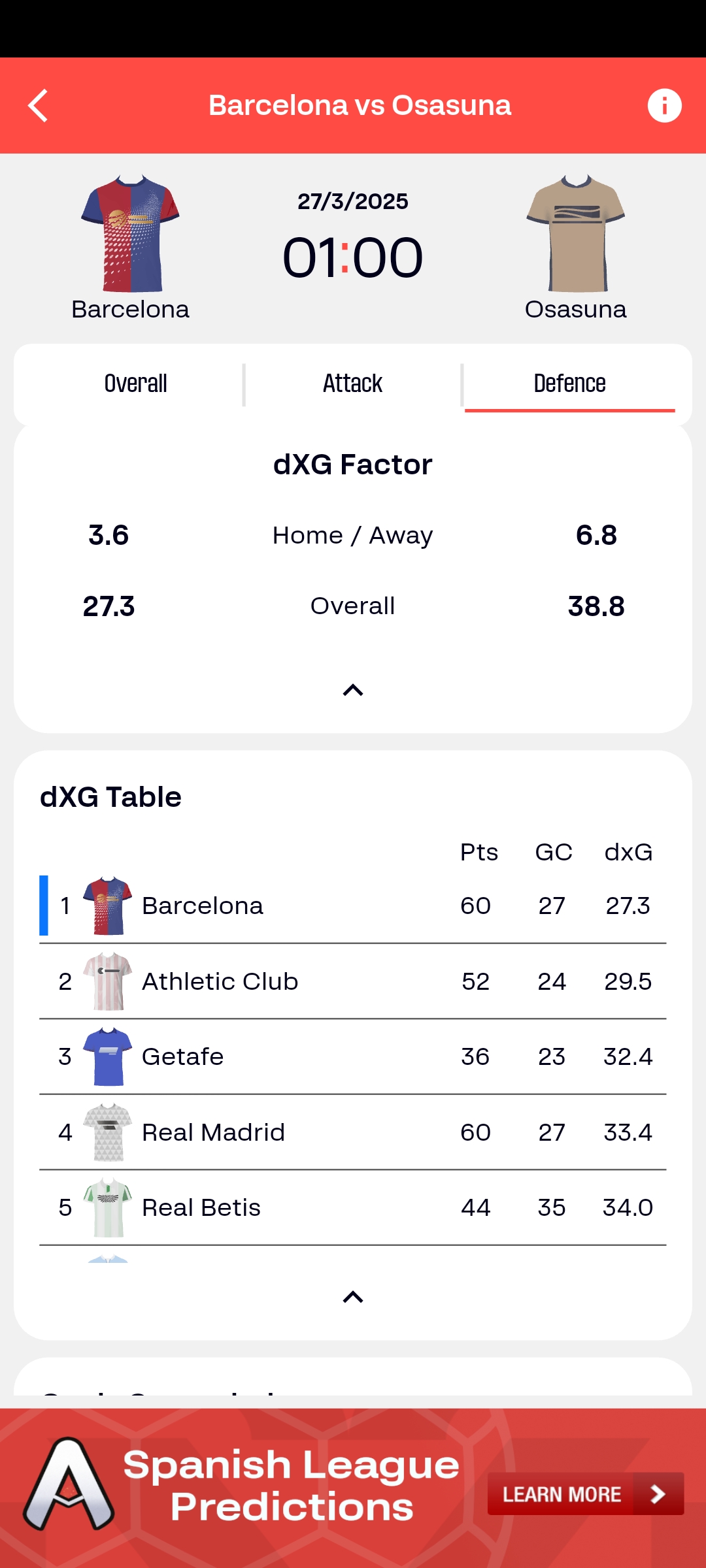The height and width of the screenshot is (1568, 706).
Task: Tap the GC column header
Action: tap(553, 853)
